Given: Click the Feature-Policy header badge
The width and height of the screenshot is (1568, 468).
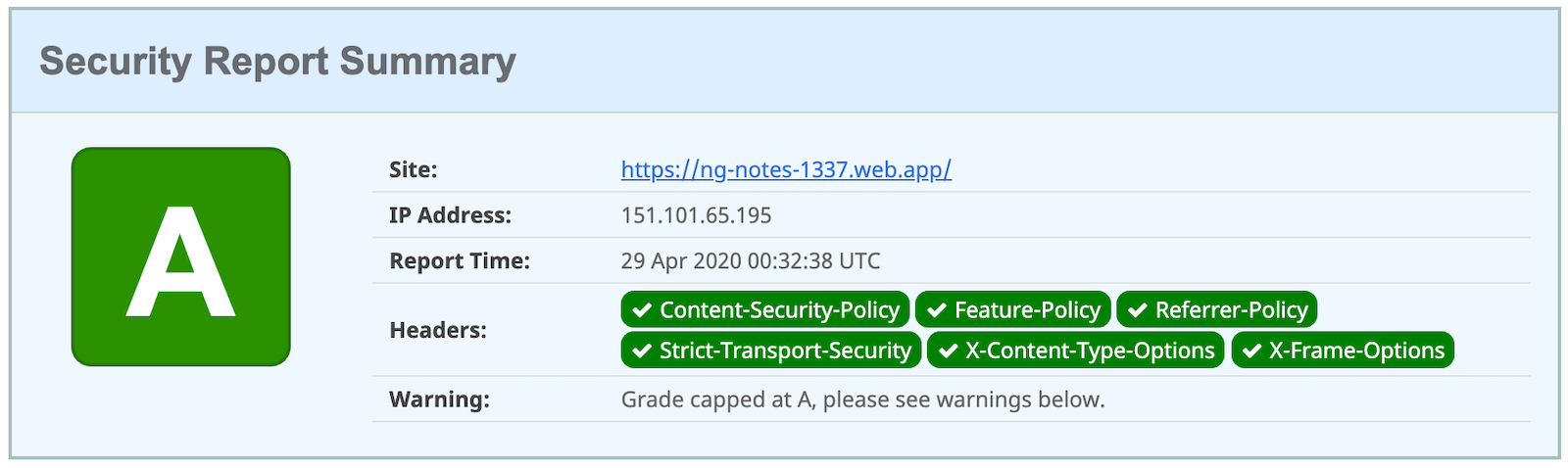Looking at the screenshot, I should (1013, 310).
